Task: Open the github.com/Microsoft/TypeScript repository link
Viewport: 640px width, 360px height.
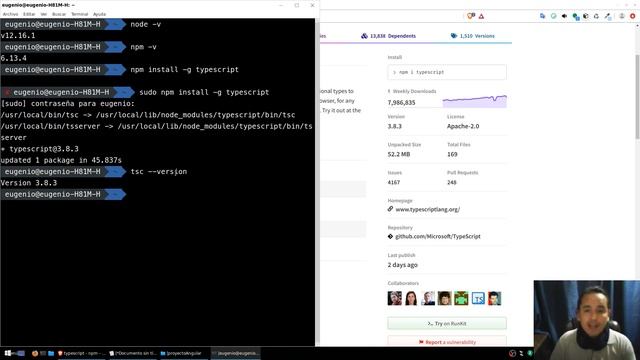Action: pyautogui.click(x=438, y=236)
